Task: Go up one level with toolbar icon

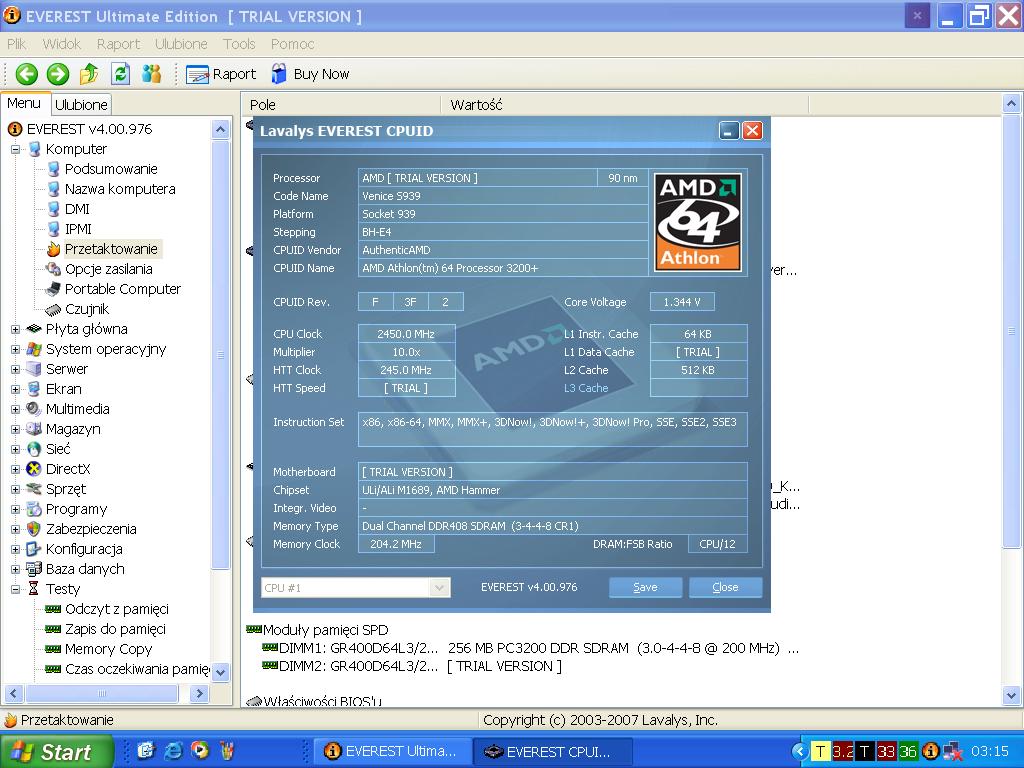Action: click(89, 74)
